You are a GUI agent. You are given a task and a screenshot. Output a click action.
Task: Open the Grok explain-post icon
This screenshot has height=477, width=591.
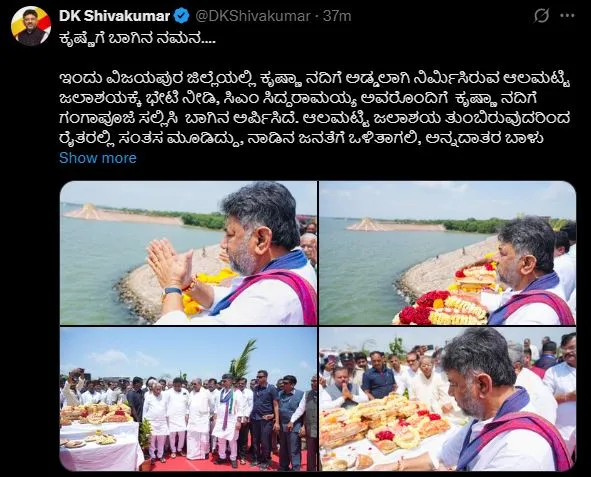tap(541, 16)
